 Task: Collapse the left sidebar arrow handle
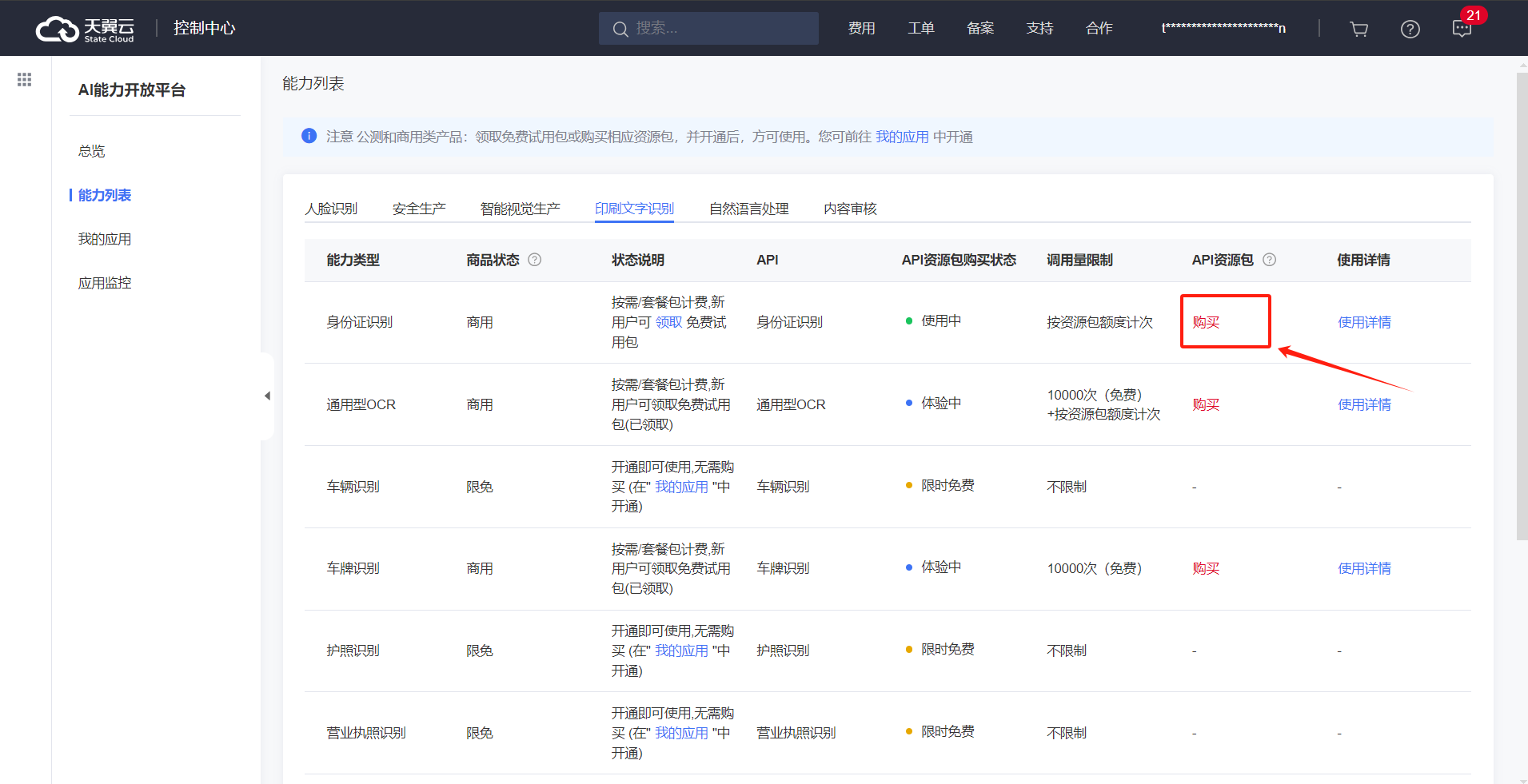click(x=267, y=396)
